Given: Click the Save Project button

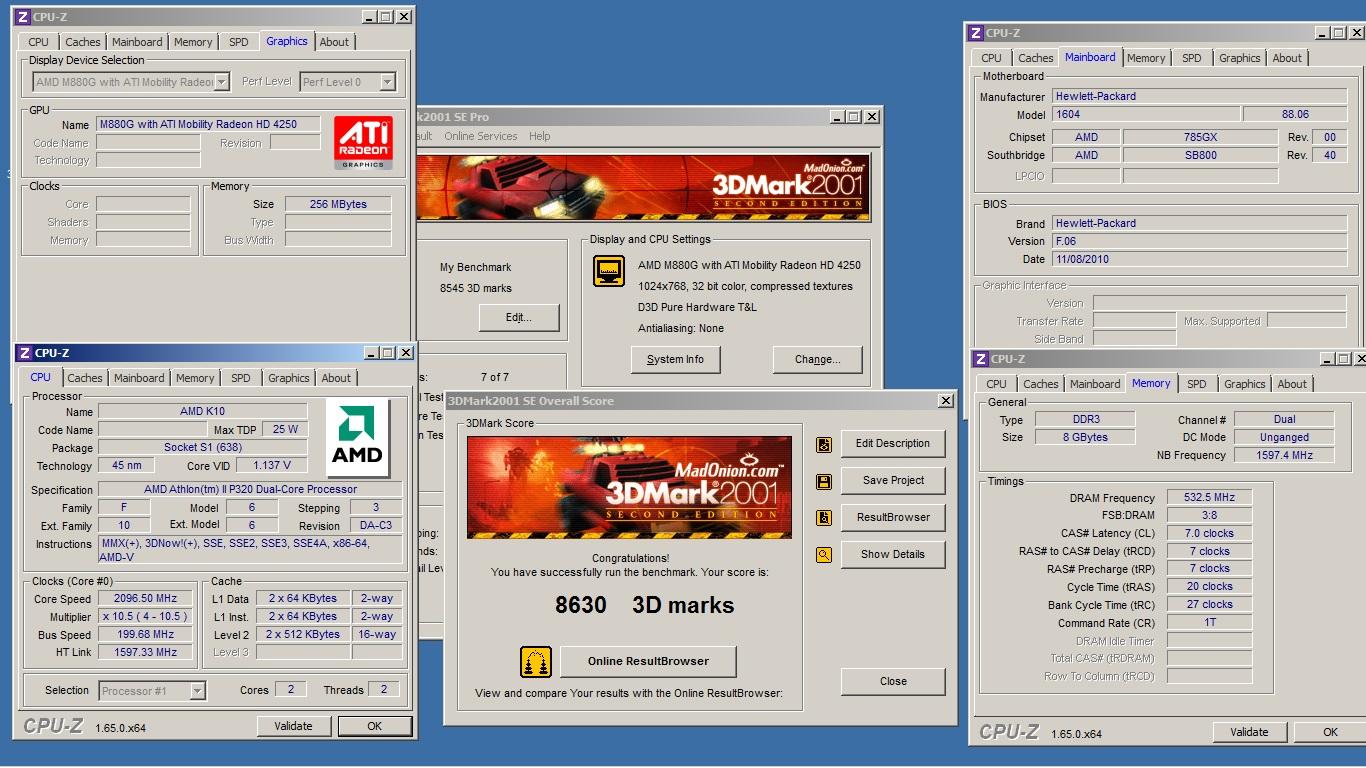Looking at the screenshot, I should tap(893, 481).
